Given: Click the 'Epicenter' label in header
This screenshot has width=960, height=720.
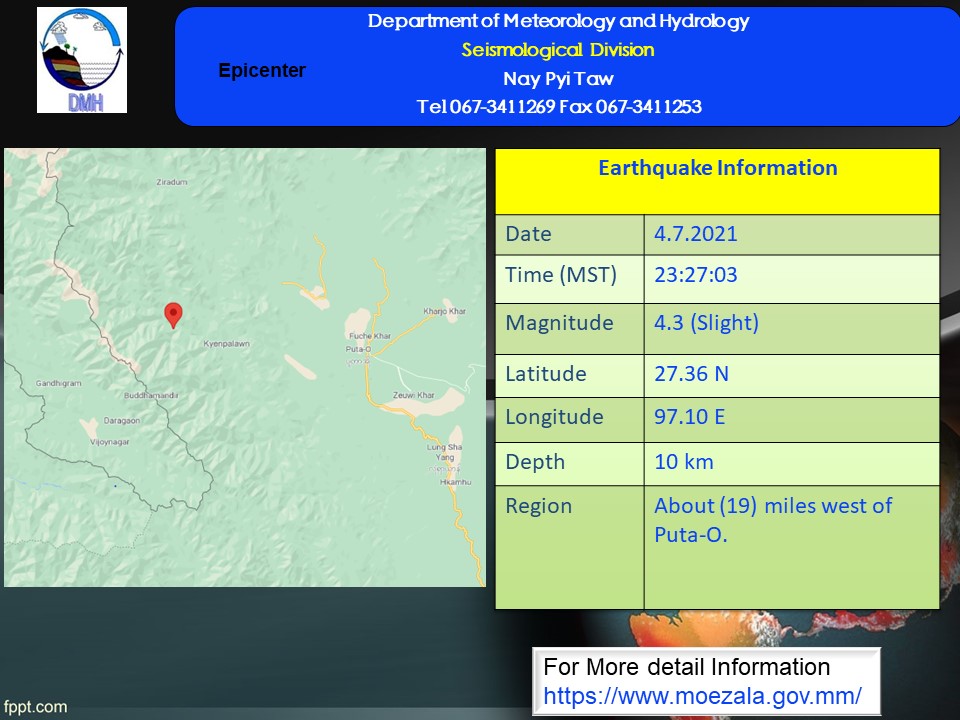Looking at the screenshot, I should (262, 70).
